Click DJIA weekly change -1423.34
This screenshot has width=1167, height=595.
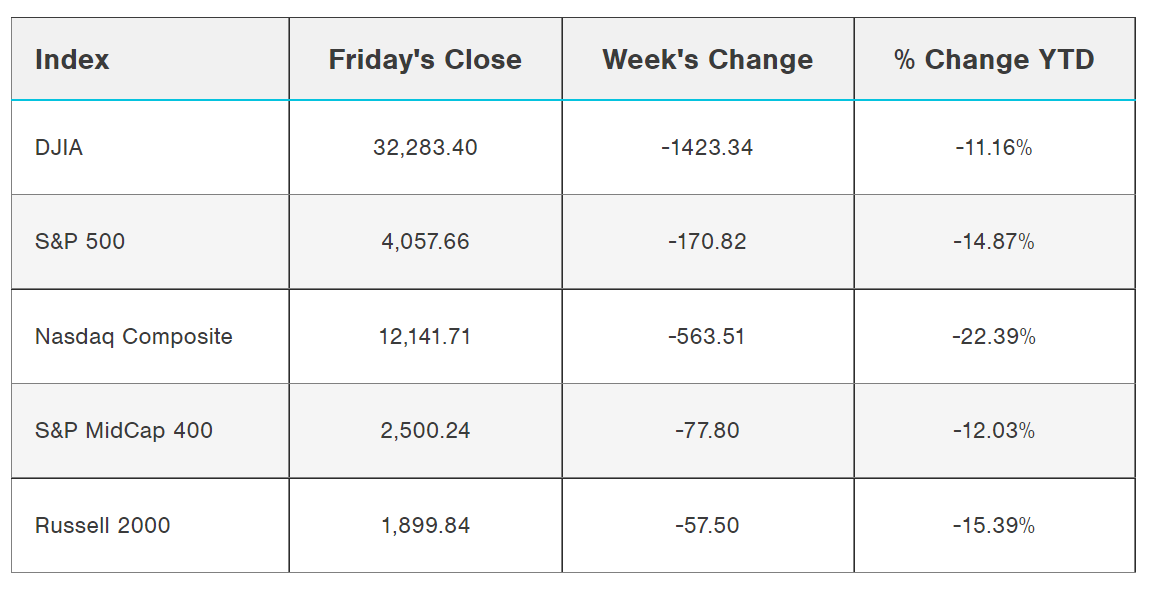point(707,148)
